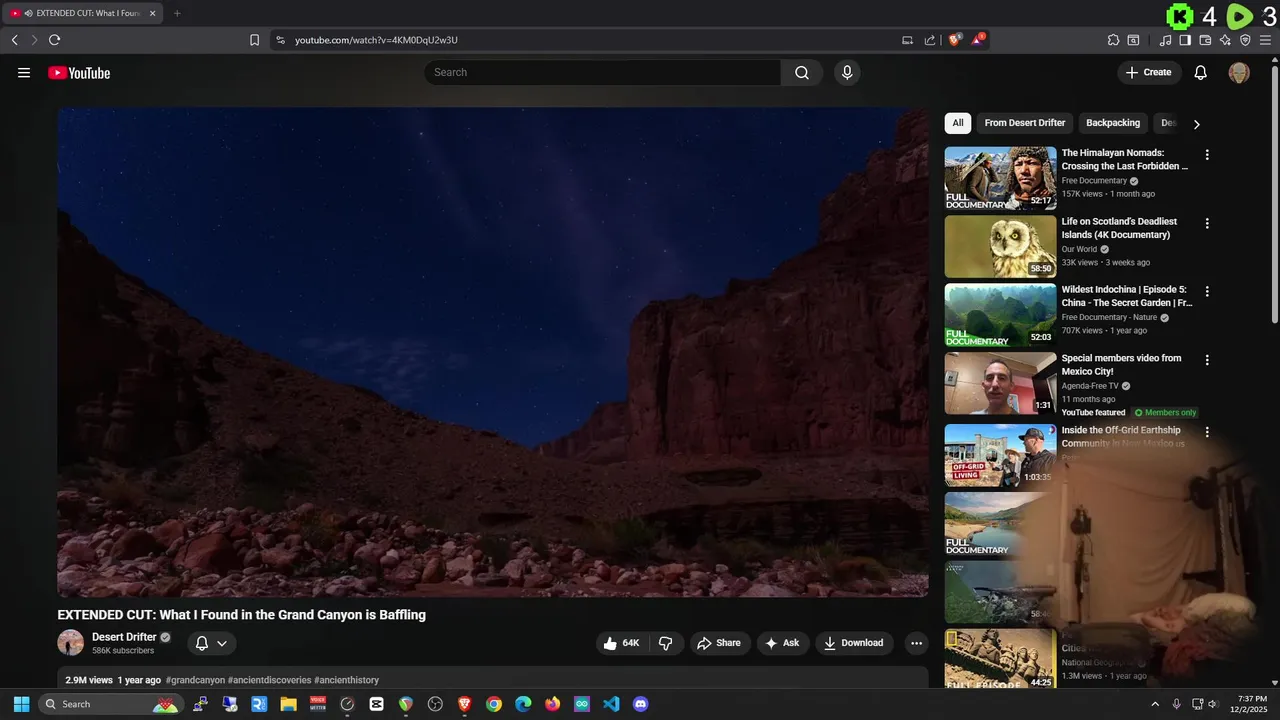Open YouTube notifications bell

(1201, 72)
